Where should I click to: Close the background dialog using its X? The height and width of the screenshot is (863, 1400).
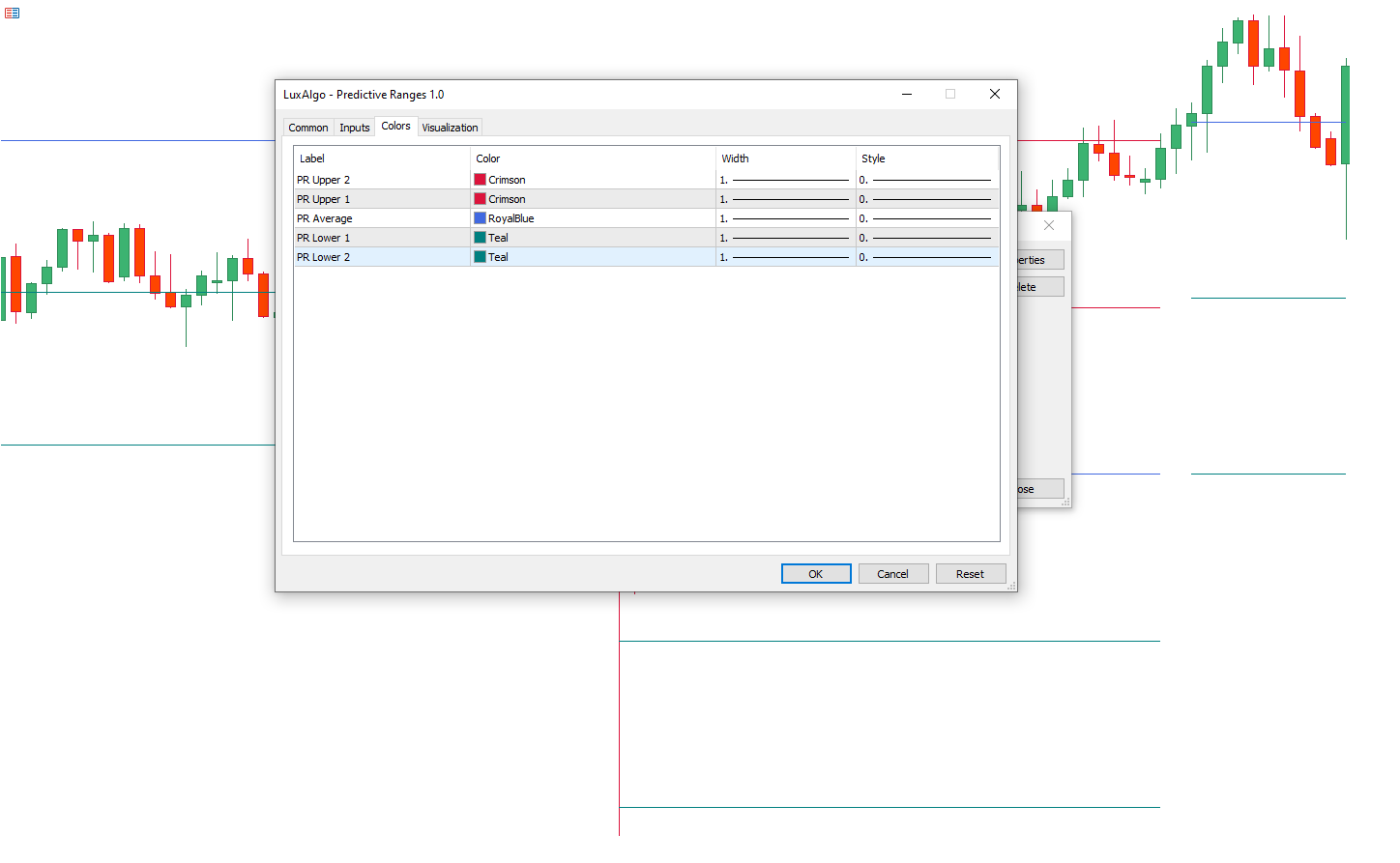point(1049,225)
